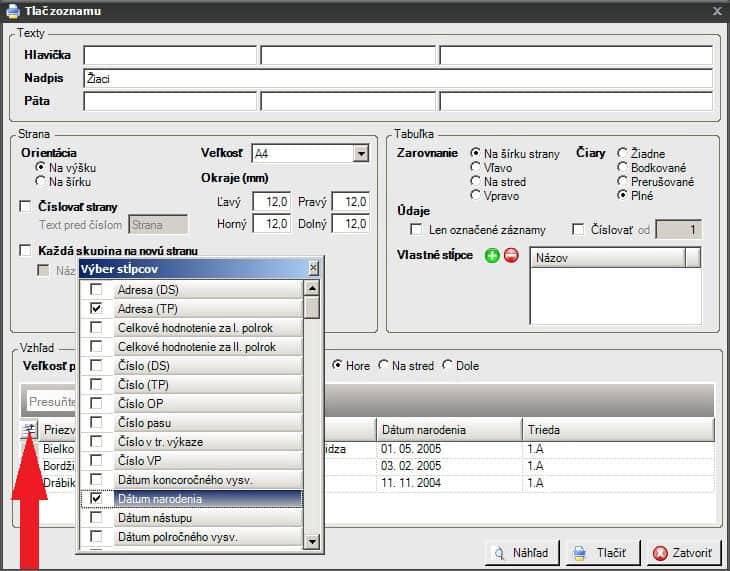Select Dole vertical alignment

[447, 365]
